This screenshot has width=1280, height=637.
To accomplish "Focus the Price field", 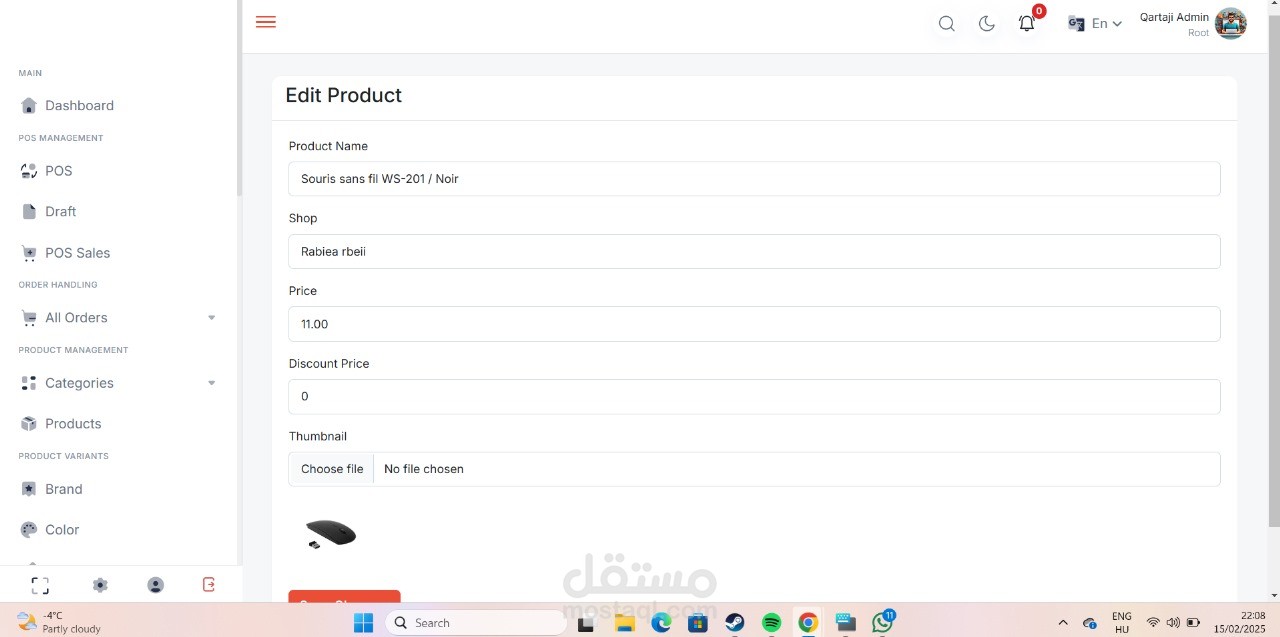I will (754, 324).
